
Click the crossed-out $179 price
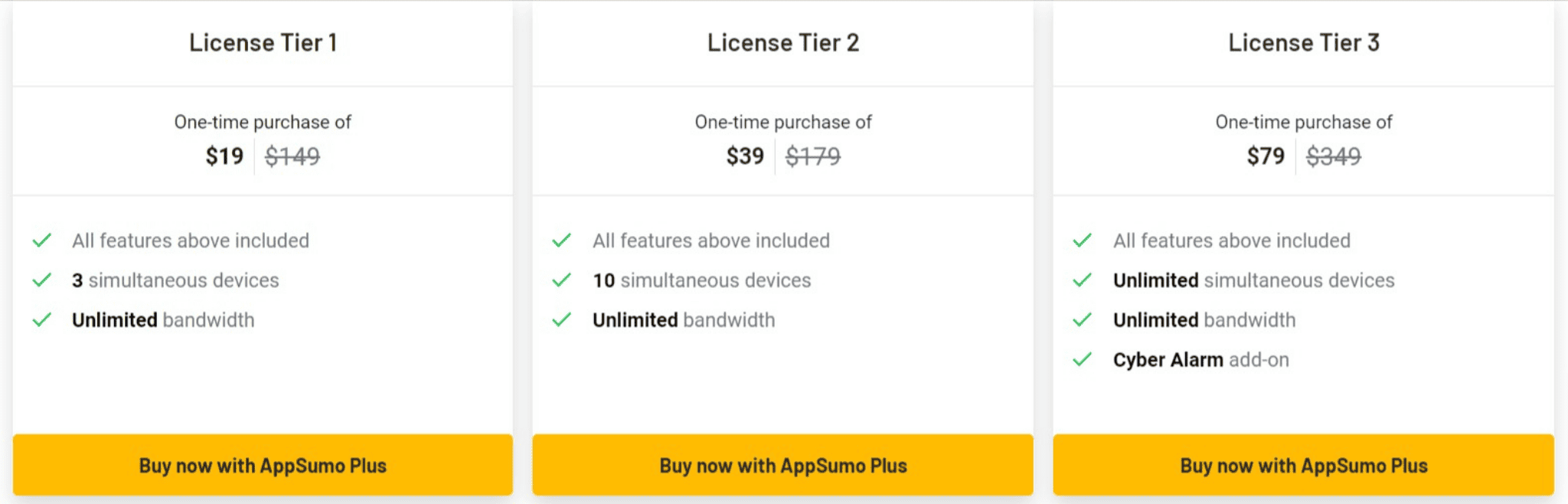813,156
